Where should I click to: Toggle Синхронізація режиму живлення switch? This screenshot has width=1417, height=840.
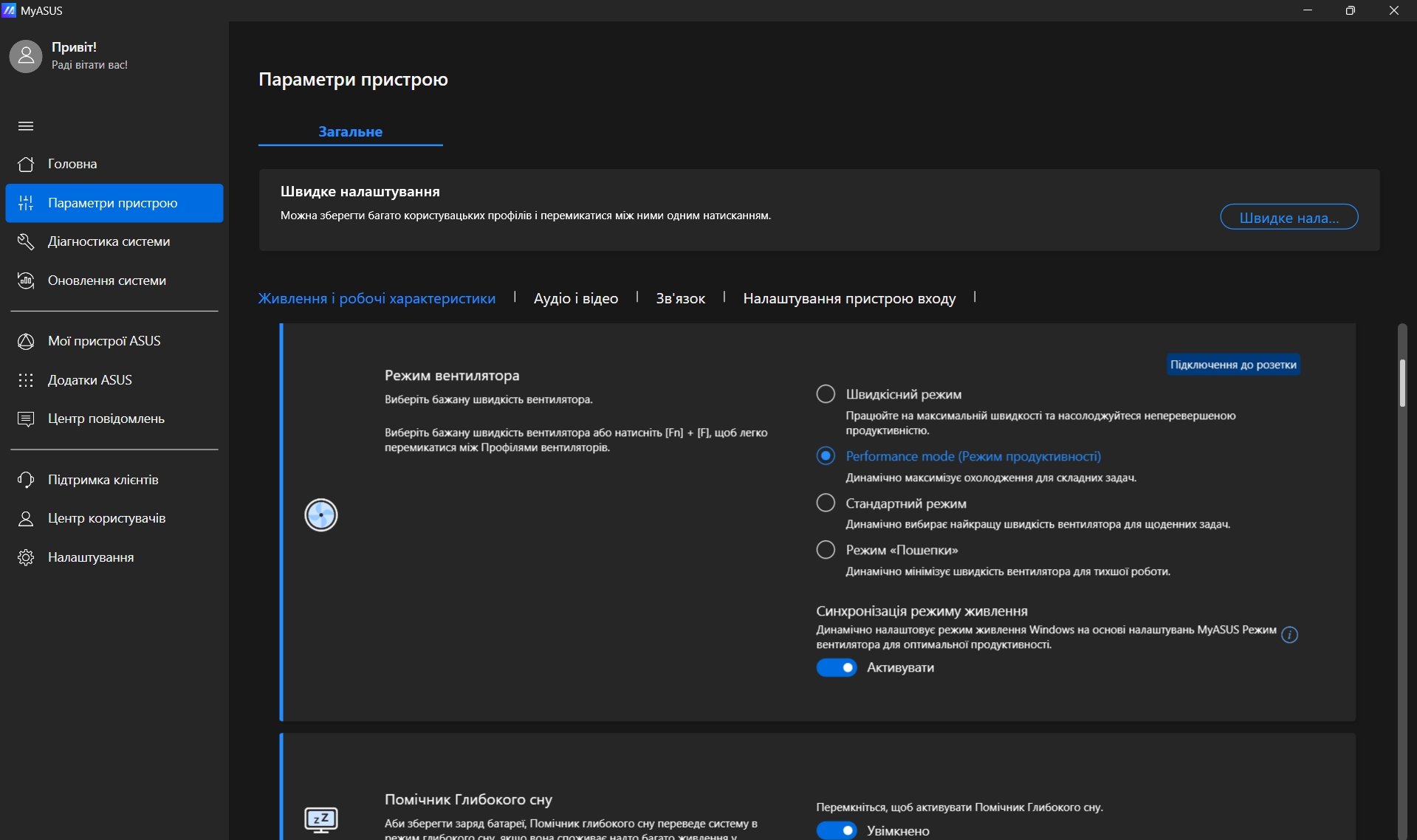(x=837, y=667)
